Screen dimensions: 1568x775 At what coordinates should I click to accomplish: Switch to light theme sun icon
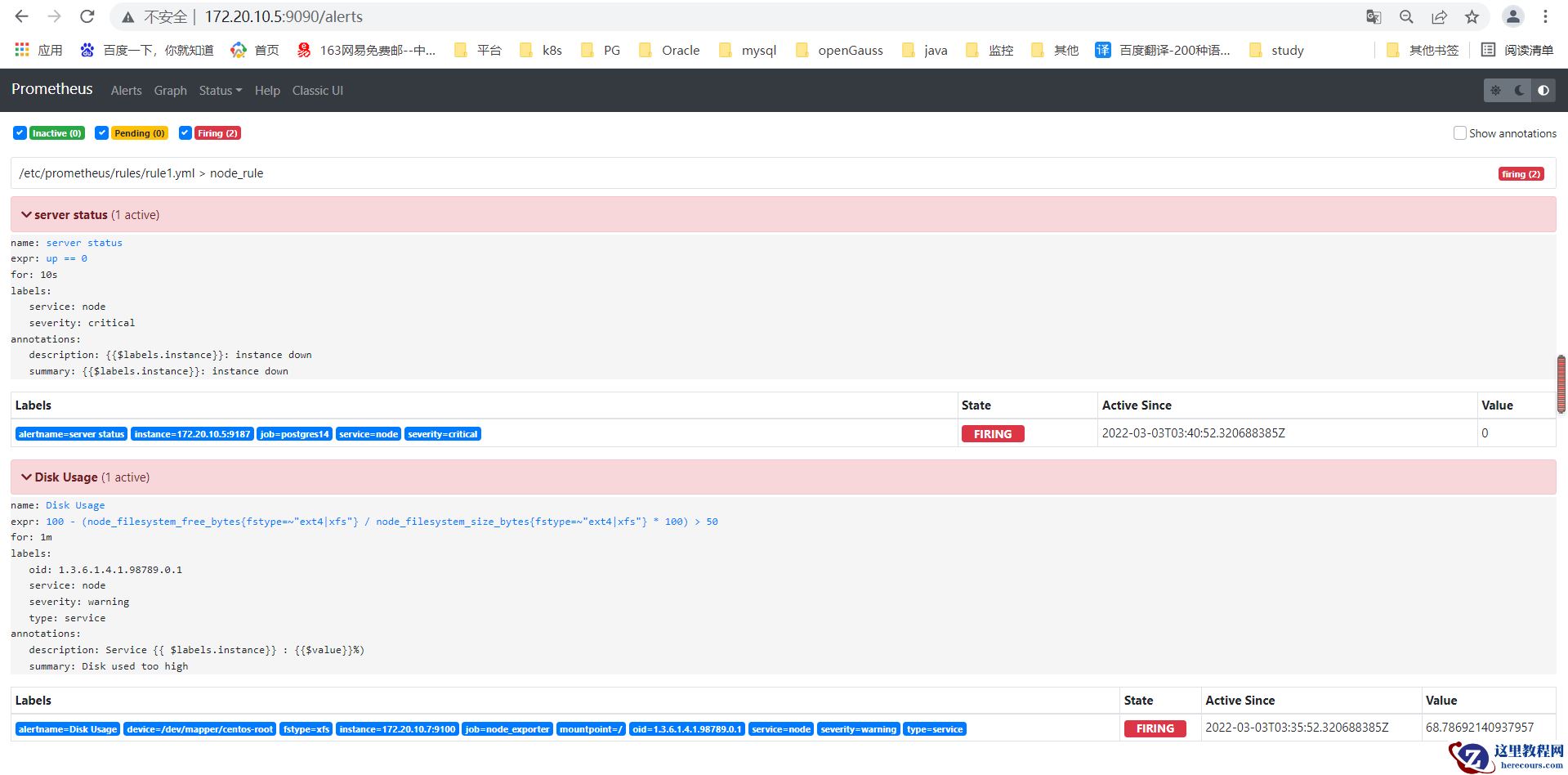point(1495,91)
